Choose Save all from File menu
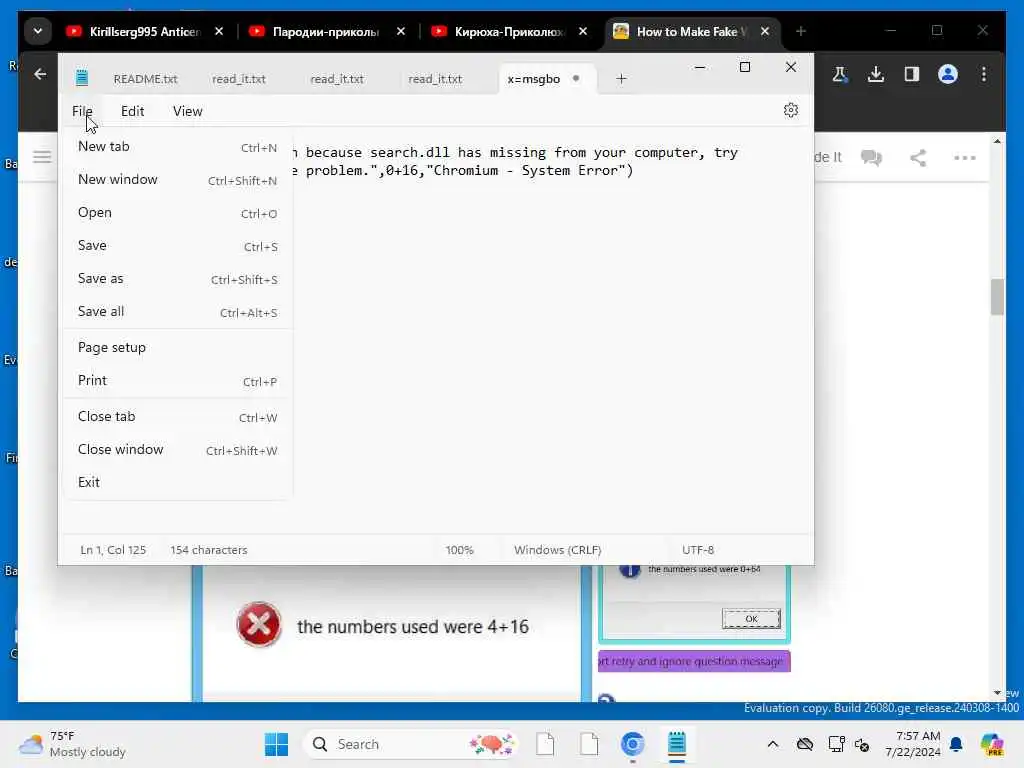The height and width of the screenshot is (768, 1024). tap(177, 312)
